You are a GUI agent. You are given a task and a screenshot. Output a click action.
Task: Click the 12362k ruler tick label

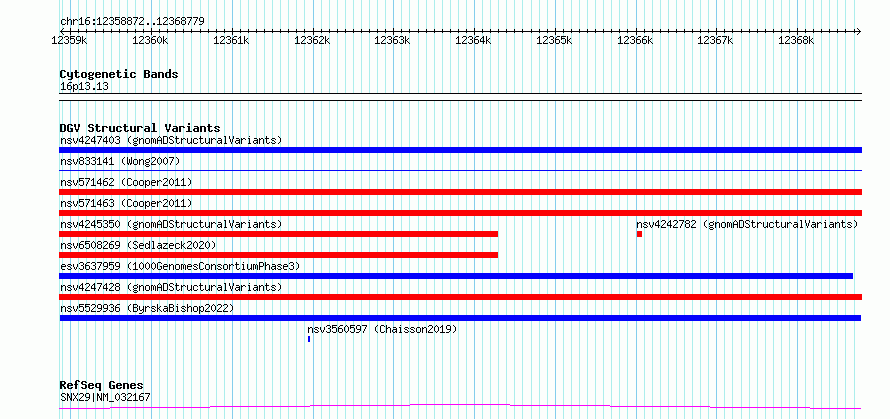[x=312, y=40]
